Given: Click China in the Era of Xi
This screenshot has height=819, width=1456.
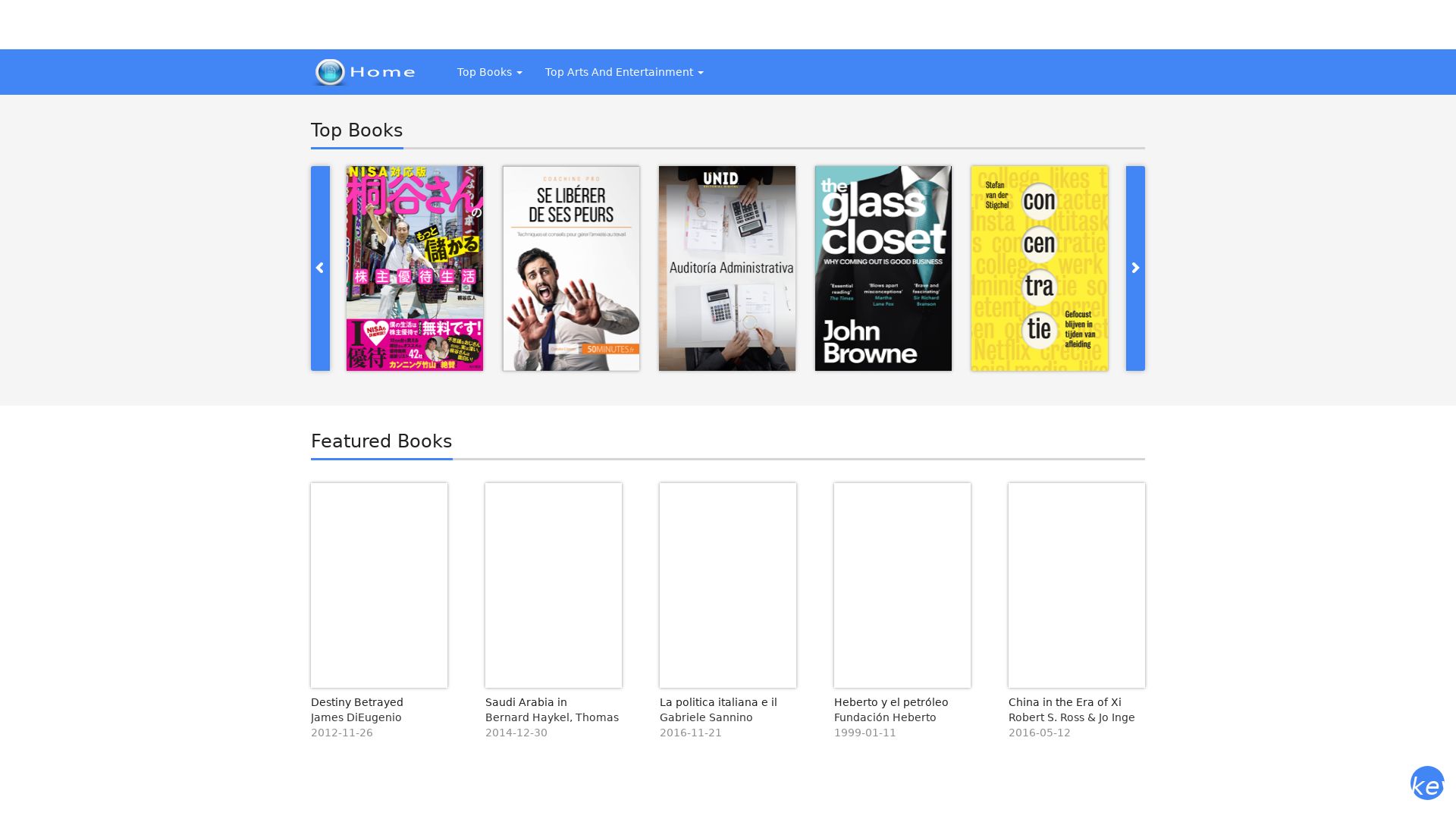Looking at the screenshot, I should pyautogui.click(x=1065, y=702).
